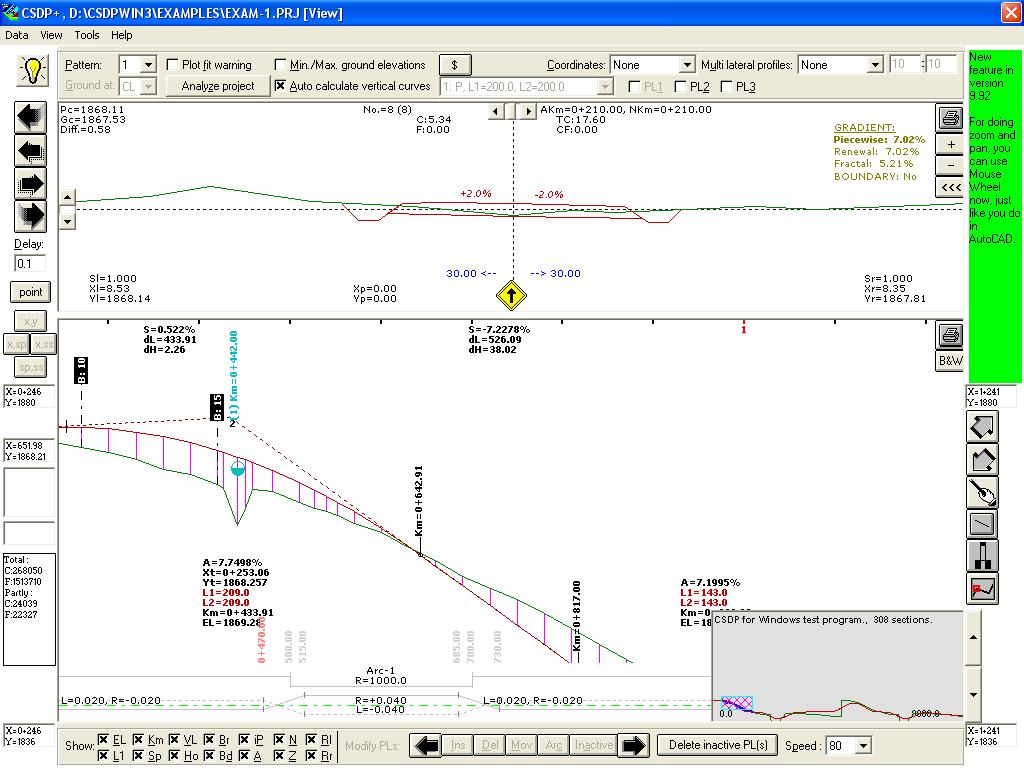Click the dollar sign cost button
Image resolution: width=1024 pixels, height=768 pixels.
tap(455, 65)
